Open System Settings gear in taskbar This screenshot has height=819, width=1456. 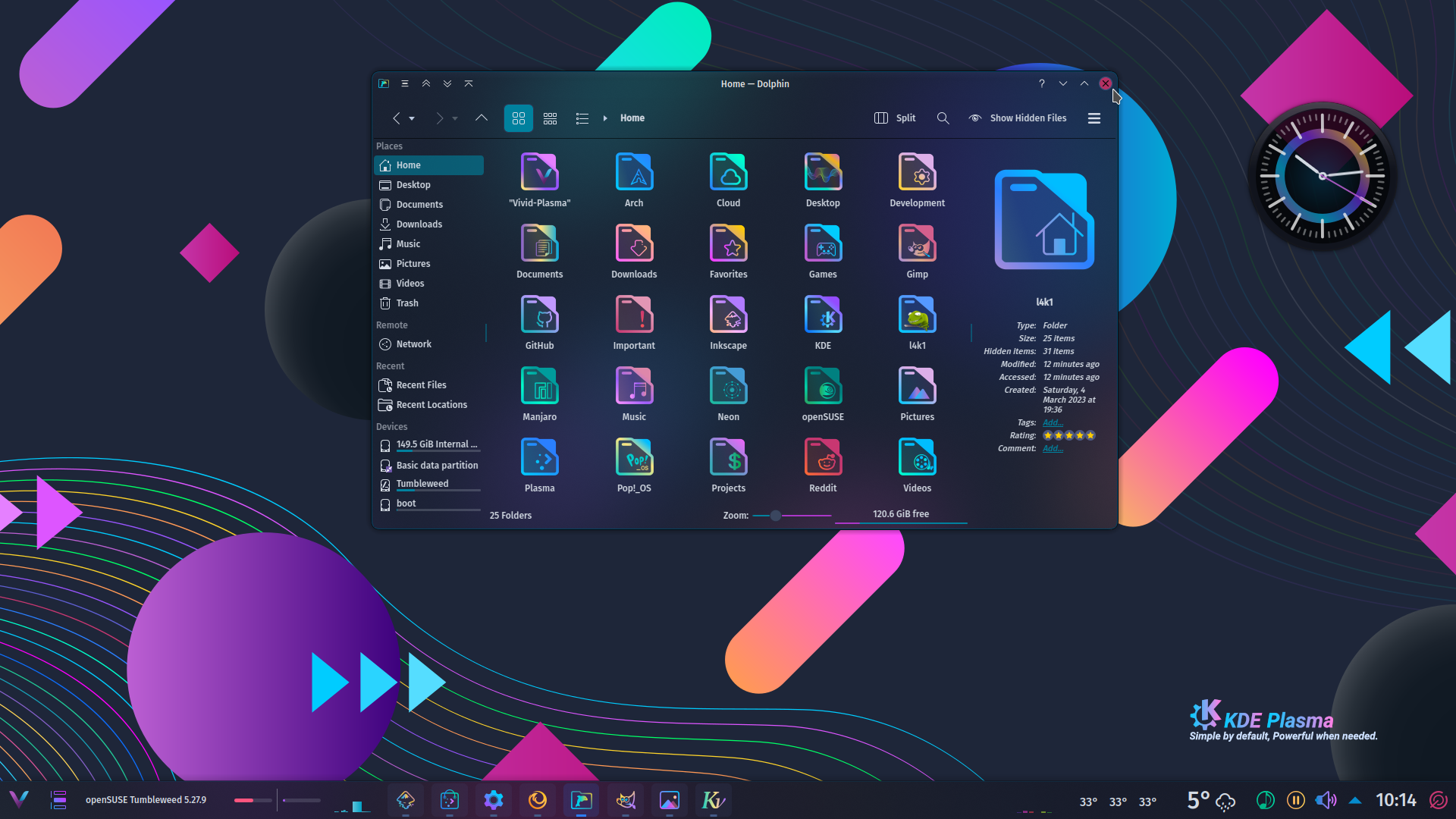(494, 800)
